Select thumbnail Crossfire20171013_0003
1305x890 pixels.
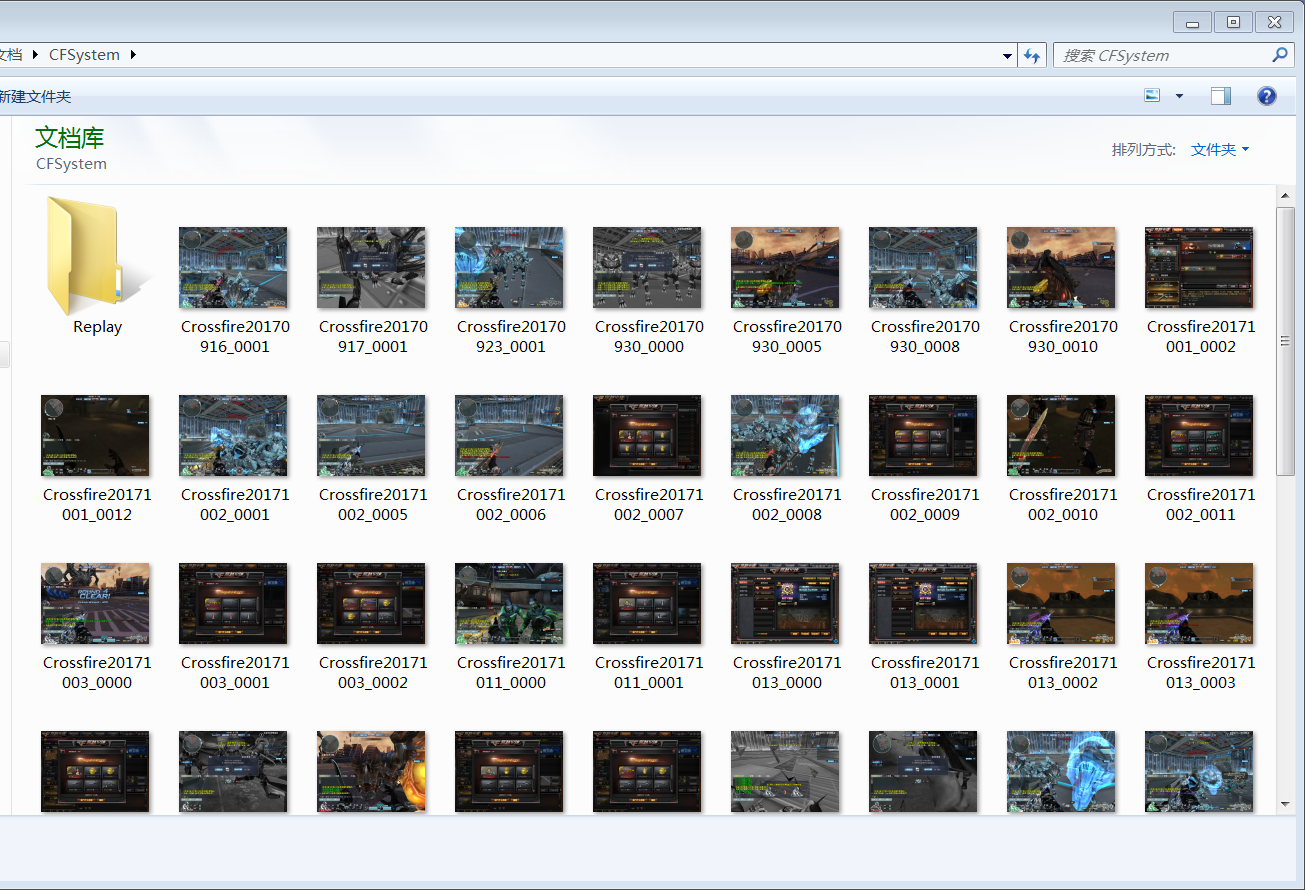click(x=1199, y=604)
